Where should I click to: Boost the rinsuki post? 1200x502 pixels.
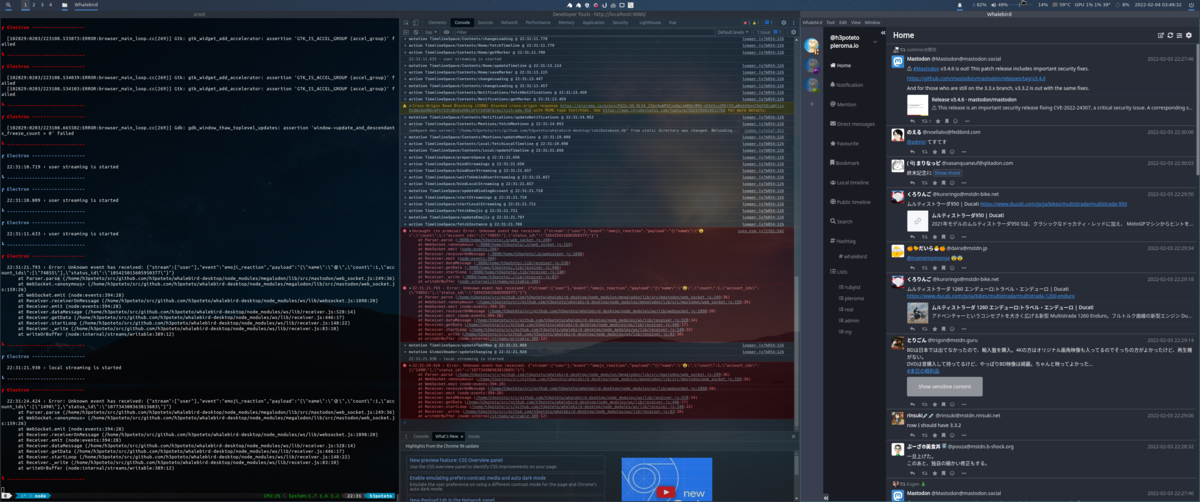pos(924,435)
